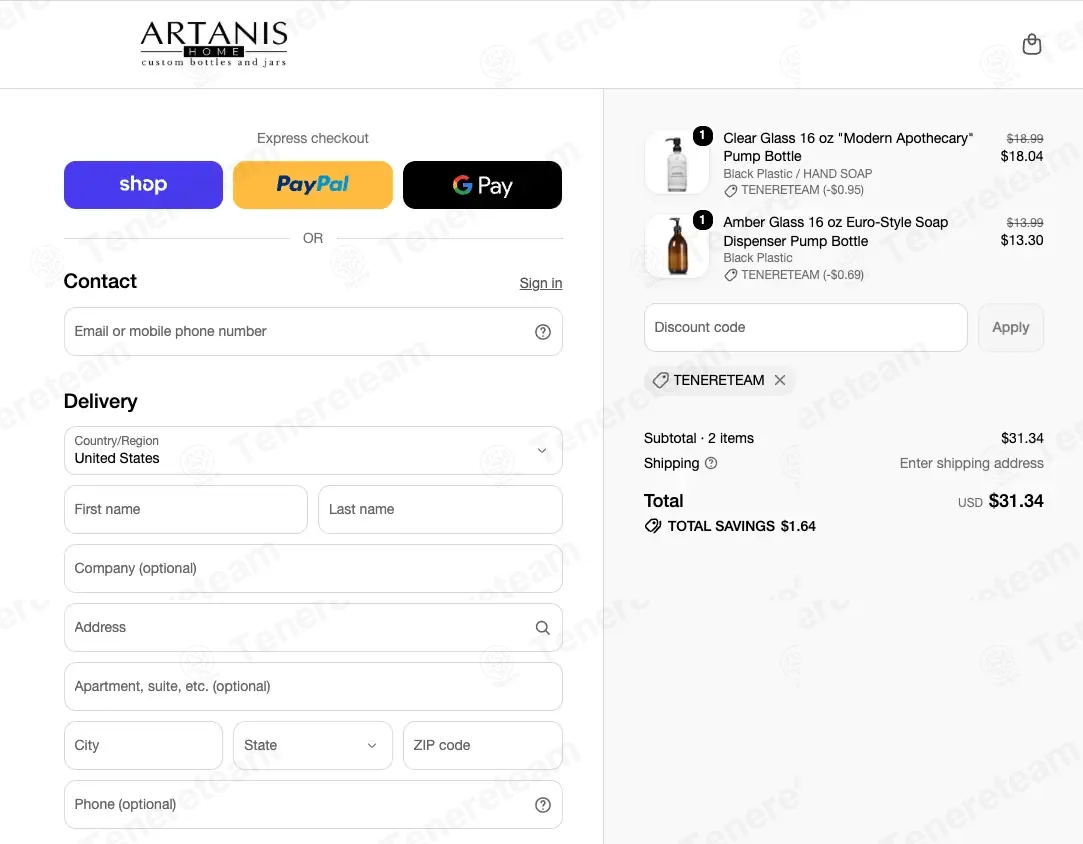Screen dimensions: 1083x844
Task: Open the Country/Region dropdown
Action: point(313,450)
